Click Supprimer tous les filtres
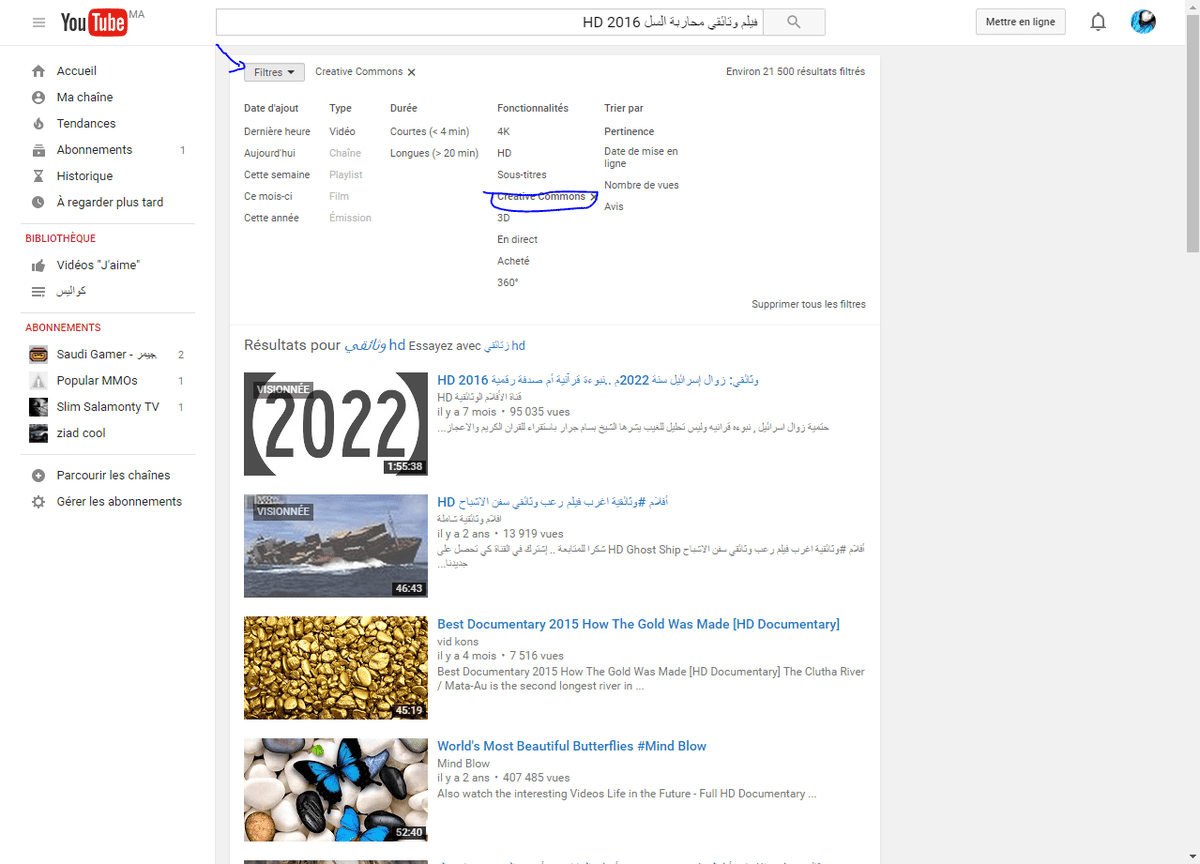Screen dimensions: 1200x864 [x=809, y=304]
